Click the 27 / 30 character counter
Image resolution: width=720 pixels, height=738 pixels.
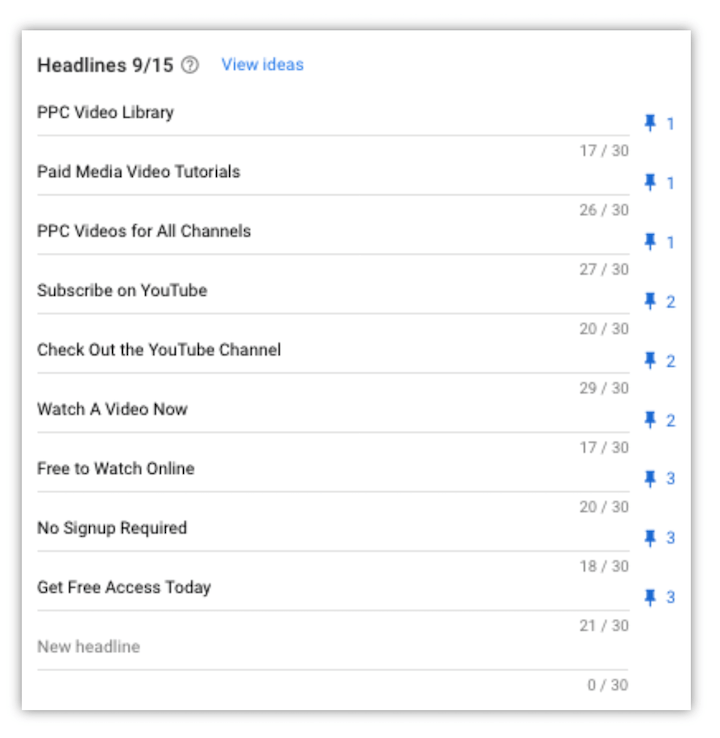tap(604, 269)
